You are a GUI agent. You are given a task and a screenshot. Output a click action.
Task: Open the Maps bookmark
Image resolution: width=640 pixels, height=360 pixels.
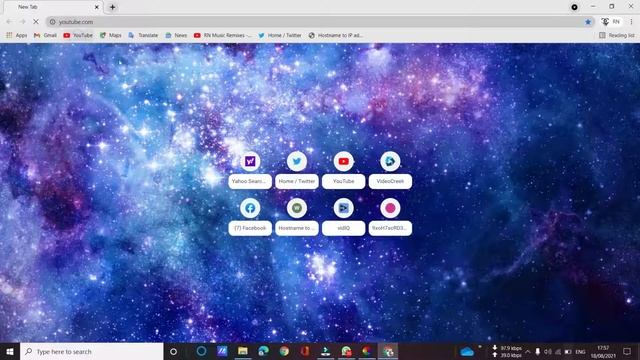point(111,36)
